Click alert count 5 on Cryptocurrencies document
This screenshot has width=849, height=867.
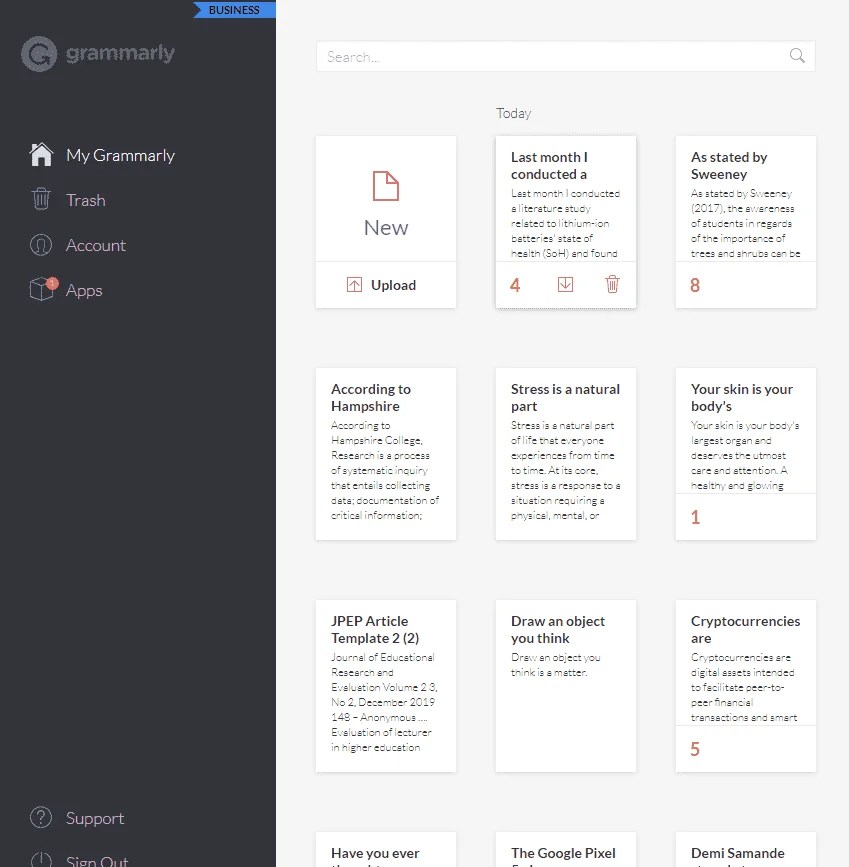[695, 749]
